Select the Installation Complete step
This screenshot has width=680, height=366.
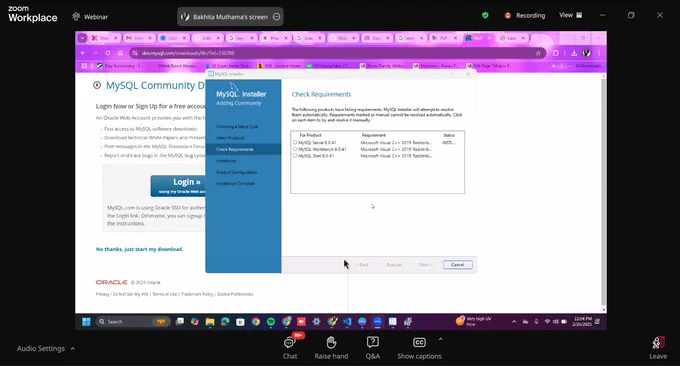point(235,183)
